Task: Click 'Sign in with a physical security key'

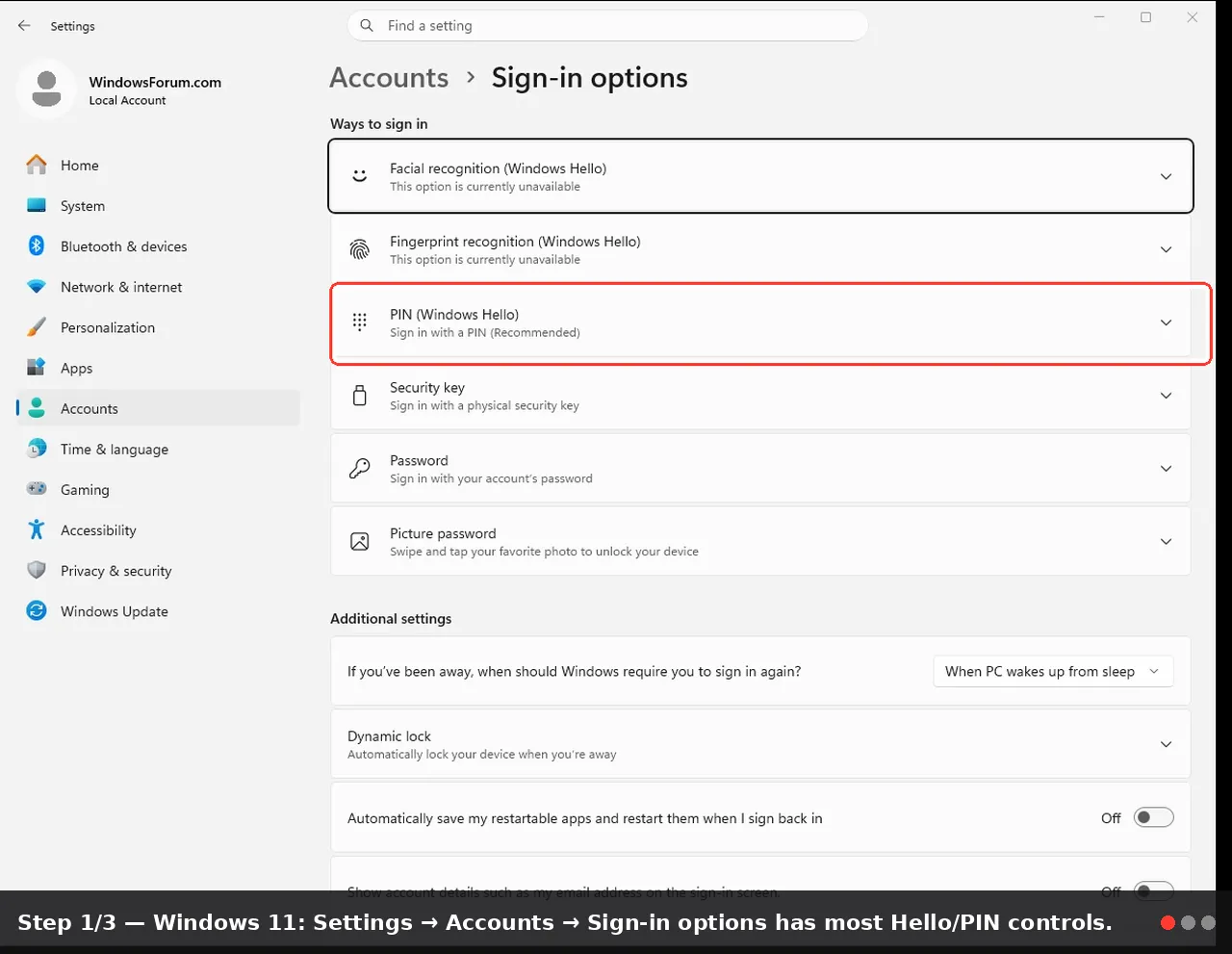Action: (x=484, y=406)
